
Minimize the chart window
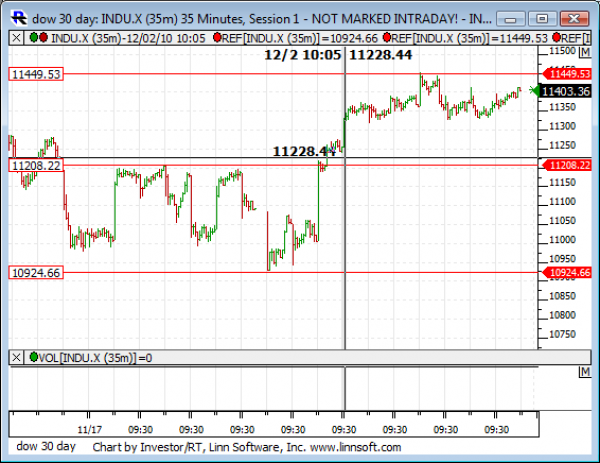511,18
